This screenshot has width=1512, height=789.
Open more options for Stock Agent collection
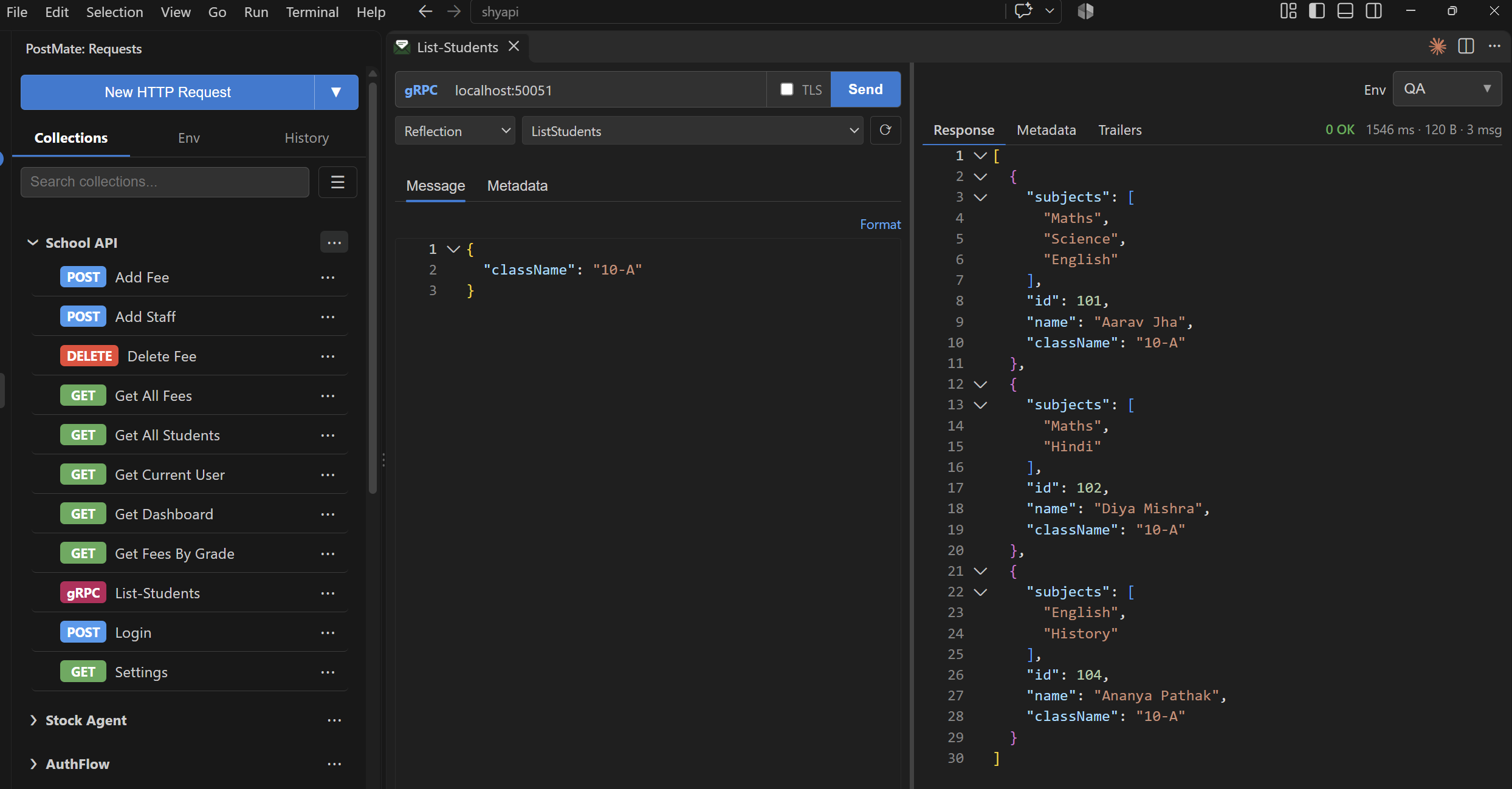(x=334, y=720)
